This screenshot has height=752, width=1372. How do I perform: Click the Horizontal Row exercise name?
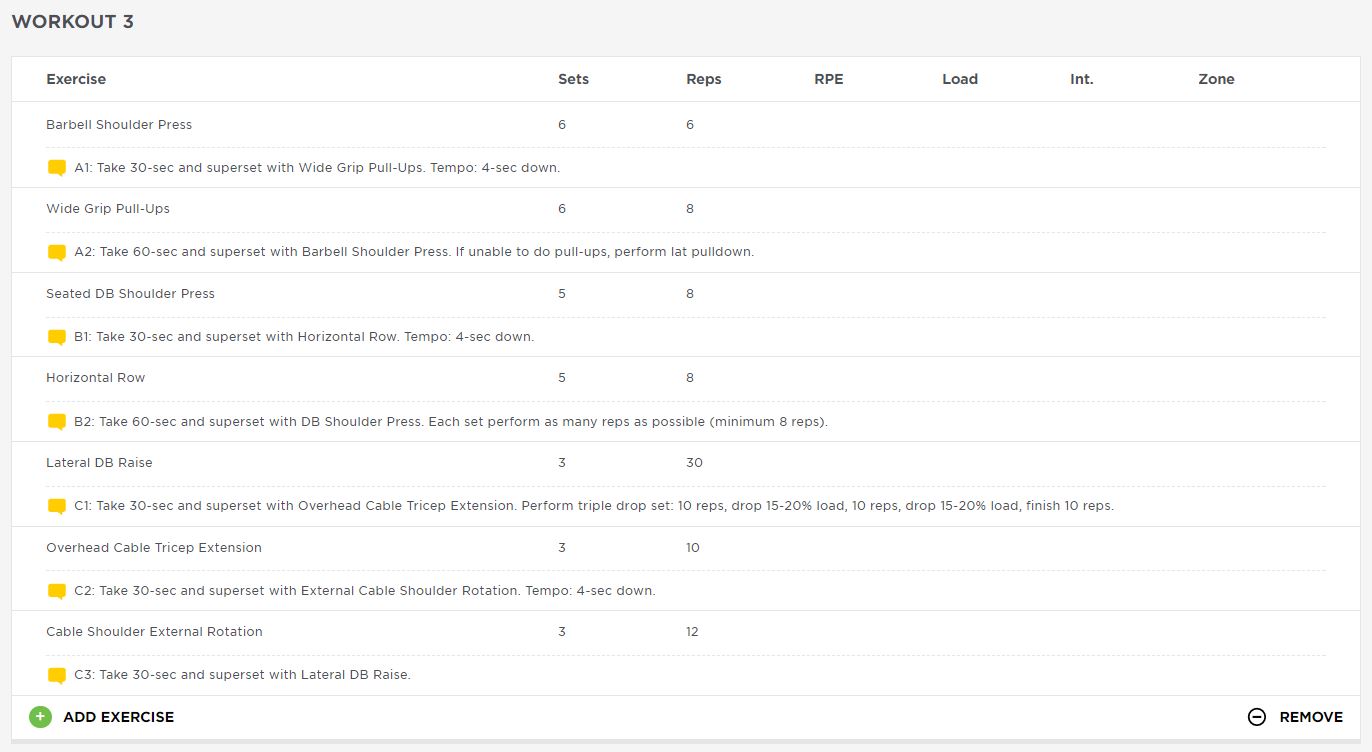coord(95,378)
